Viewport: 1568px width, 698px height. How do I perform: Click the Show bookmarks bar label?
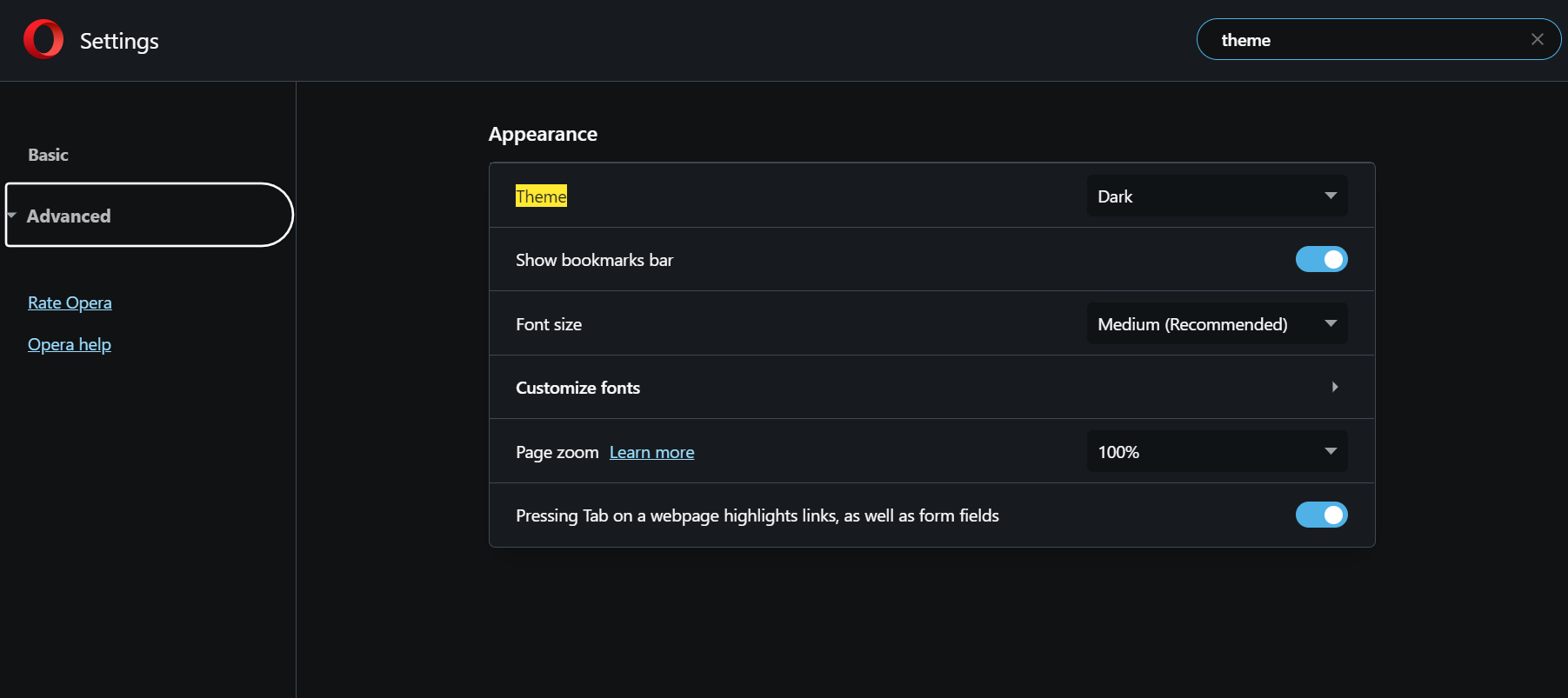pos(594,260)
